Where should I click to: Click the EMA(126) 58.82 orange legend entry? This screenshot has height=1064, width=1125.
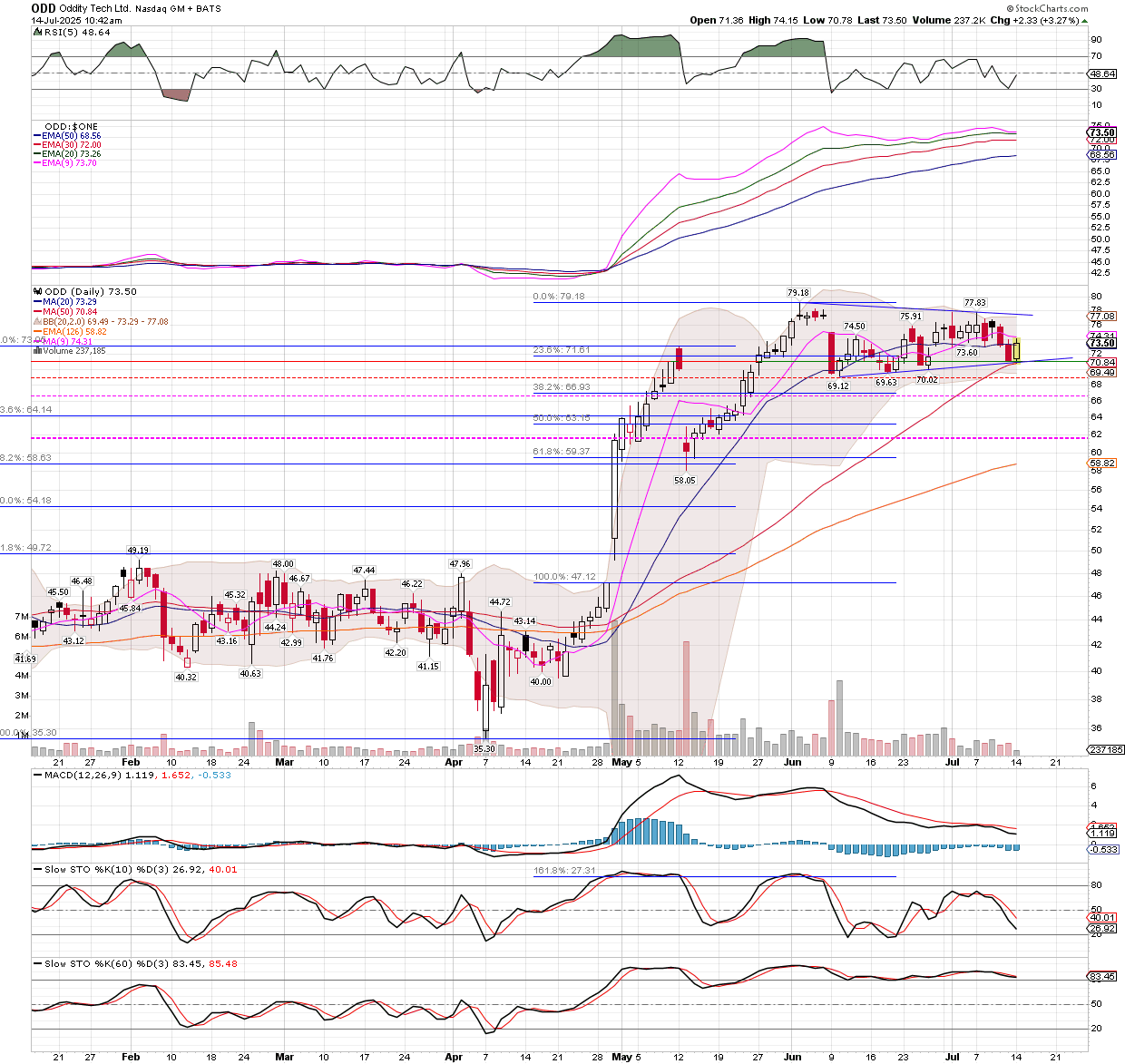click(x=73, y=332)
